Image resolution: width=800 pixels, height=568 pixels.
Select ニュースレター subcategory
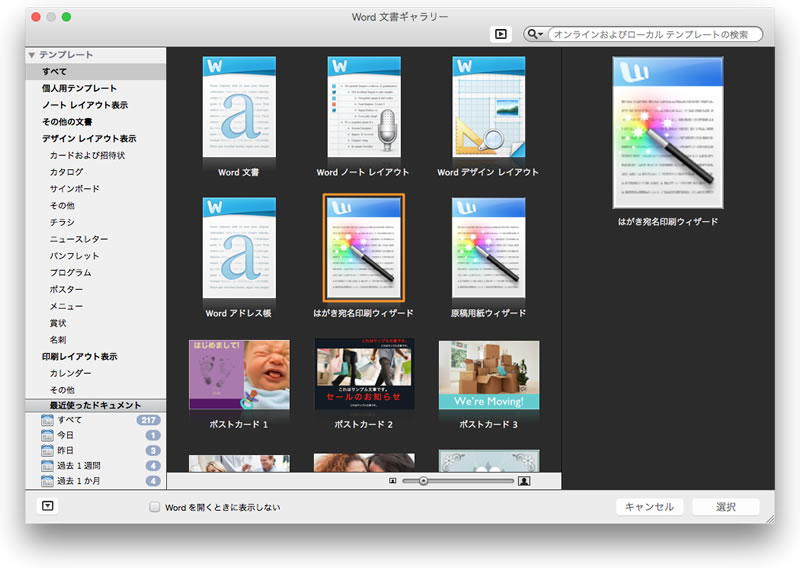79,239
